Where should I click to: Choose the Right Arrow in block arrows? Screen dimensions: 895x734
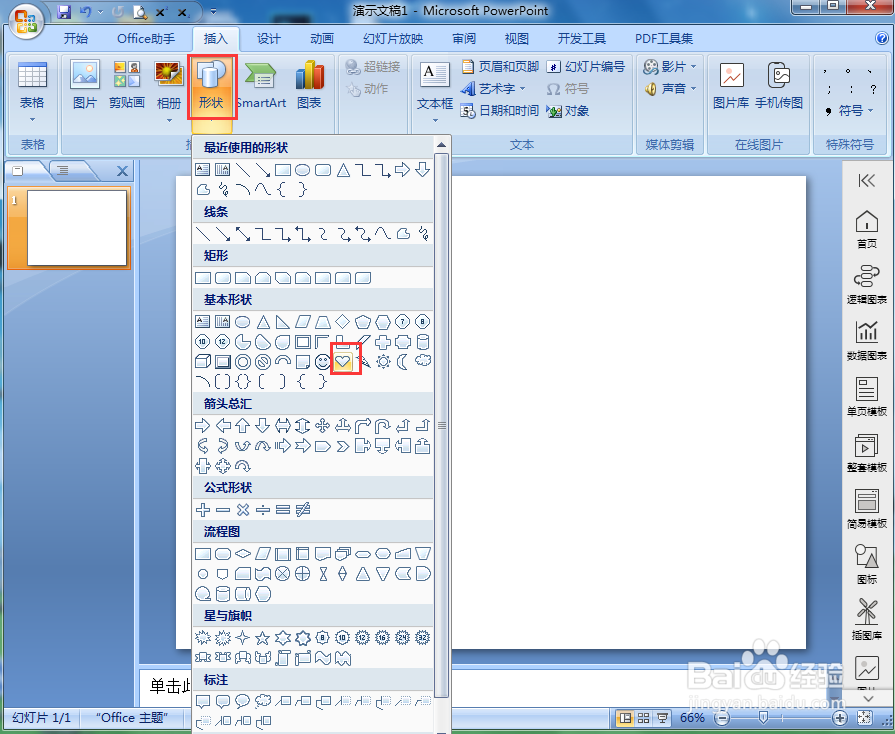[203, 425]
